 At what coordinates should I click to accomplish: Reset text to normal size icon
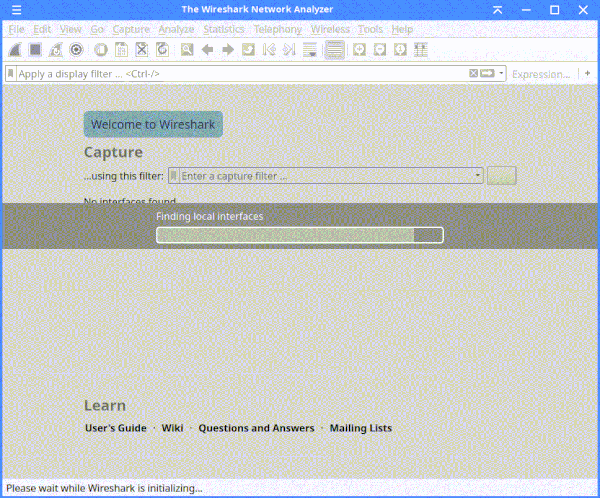tap(400, 50)
